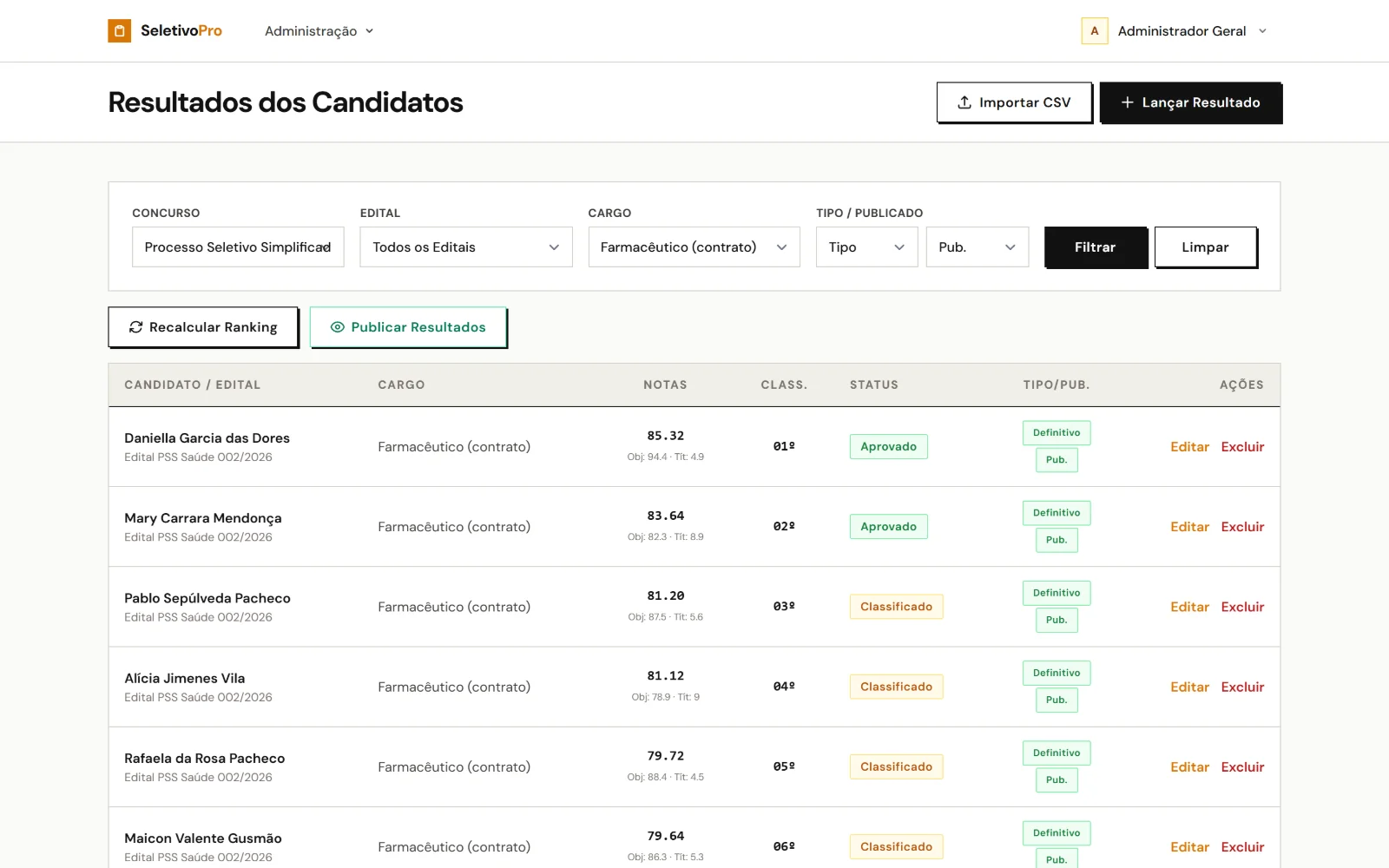Screen dimensions: 1389x868
Task: Open the Administração menu
Action: pos(319,30)
